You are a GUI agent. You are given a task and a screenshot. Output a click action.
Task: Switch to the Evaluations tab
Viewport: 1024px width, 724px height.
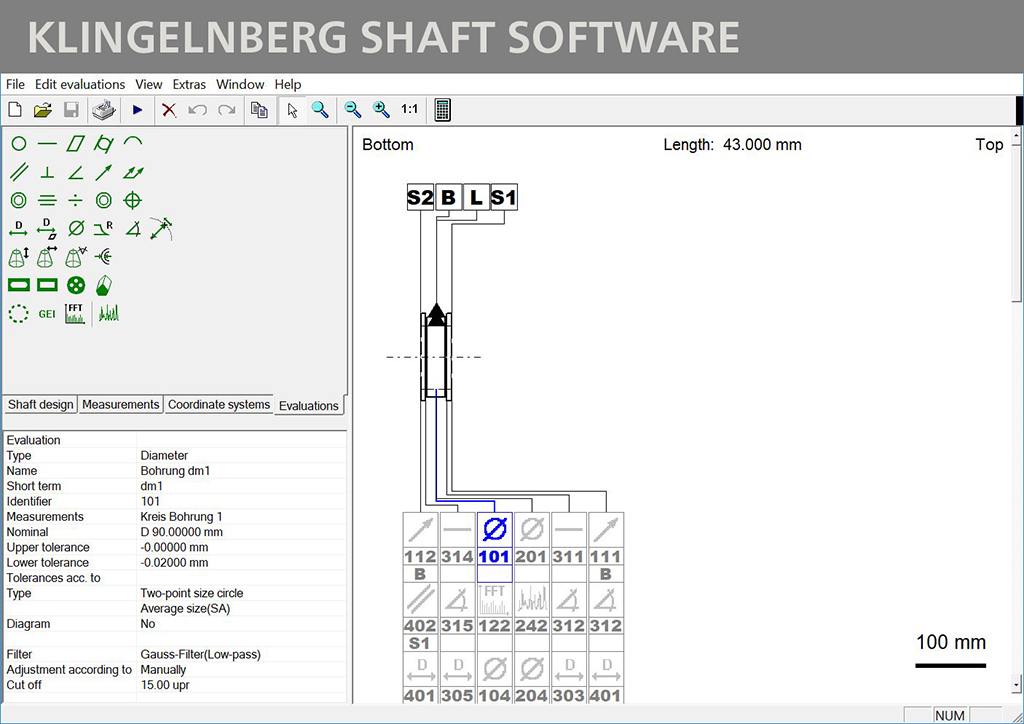[309, 405]
